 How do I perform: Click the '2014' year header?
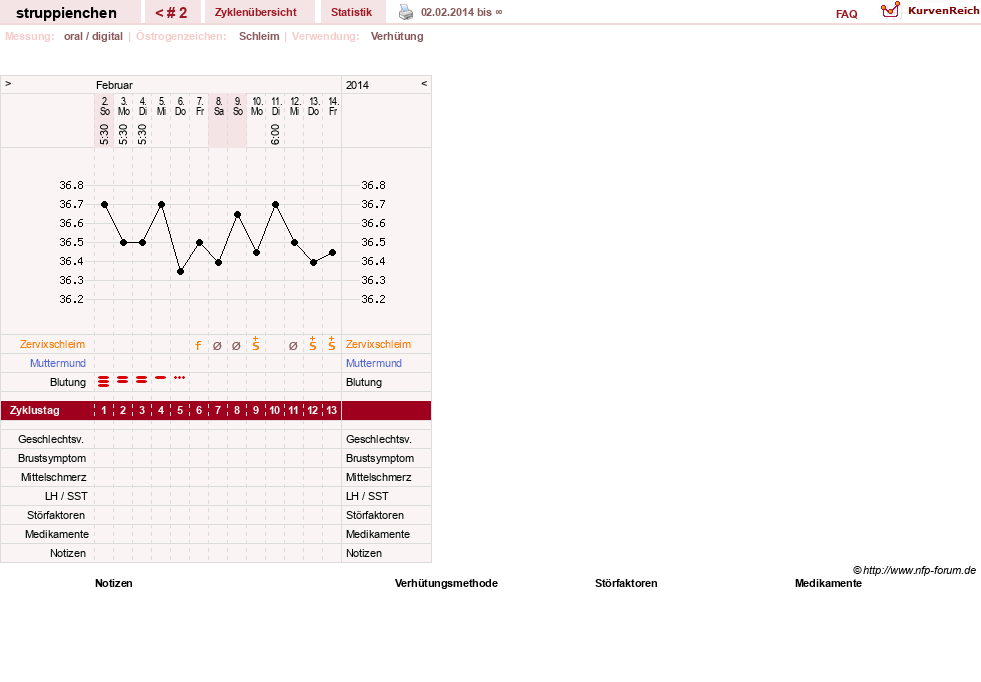357,85
